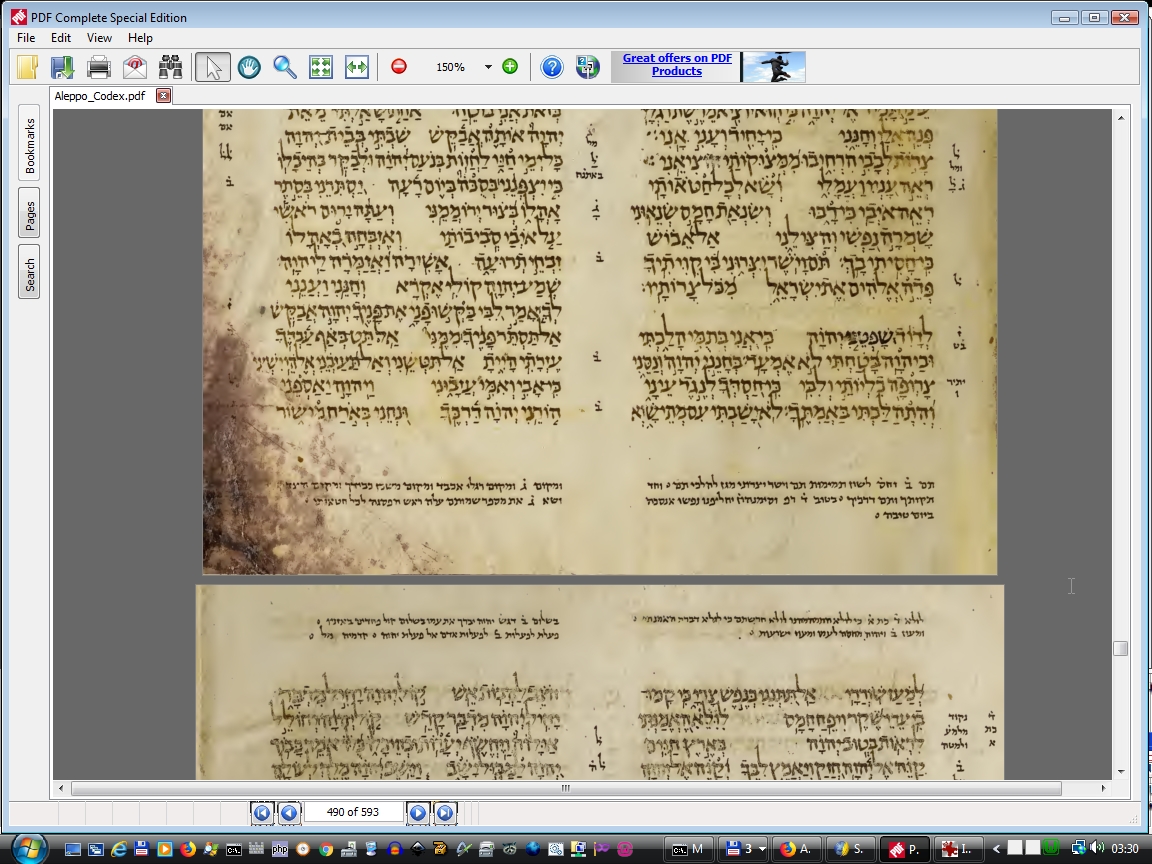Click the email envelope icon
The height and width of the screenshot is (864, 1152).
tap(134, 67)
